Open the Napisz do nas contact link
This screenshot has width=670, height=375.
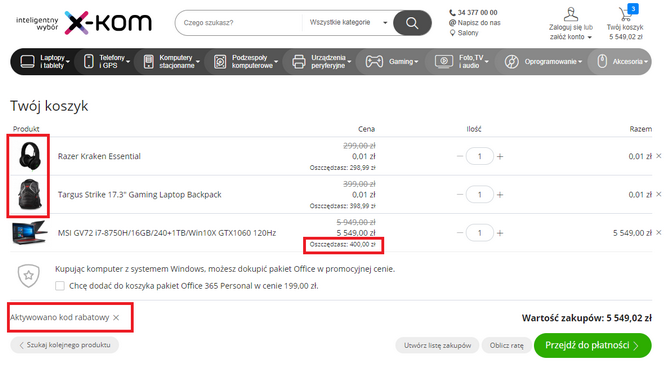[479, 23]
